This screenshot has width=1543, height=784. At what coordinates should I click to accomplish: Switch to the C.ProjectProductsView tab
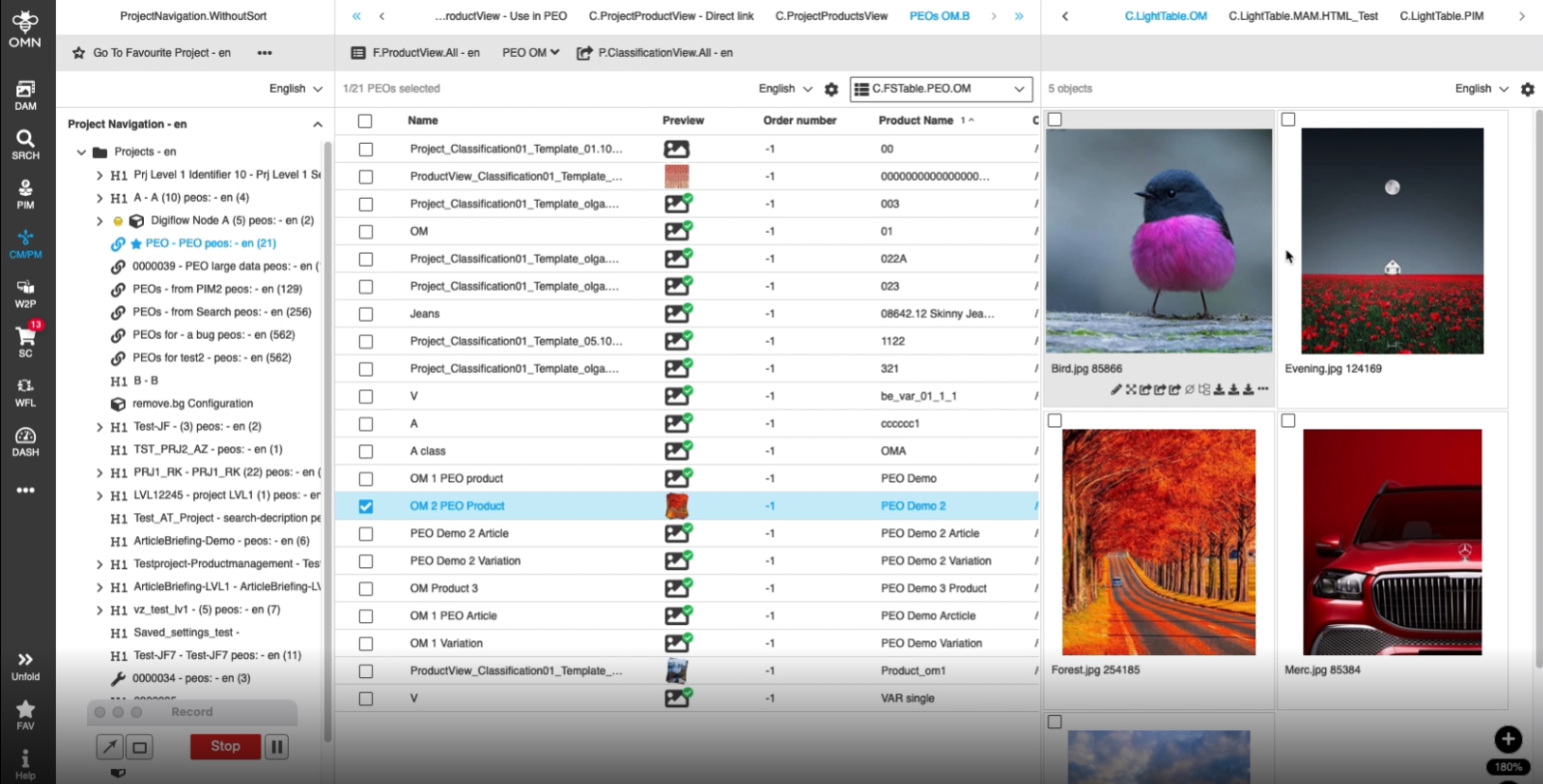[x=831, y=16]
